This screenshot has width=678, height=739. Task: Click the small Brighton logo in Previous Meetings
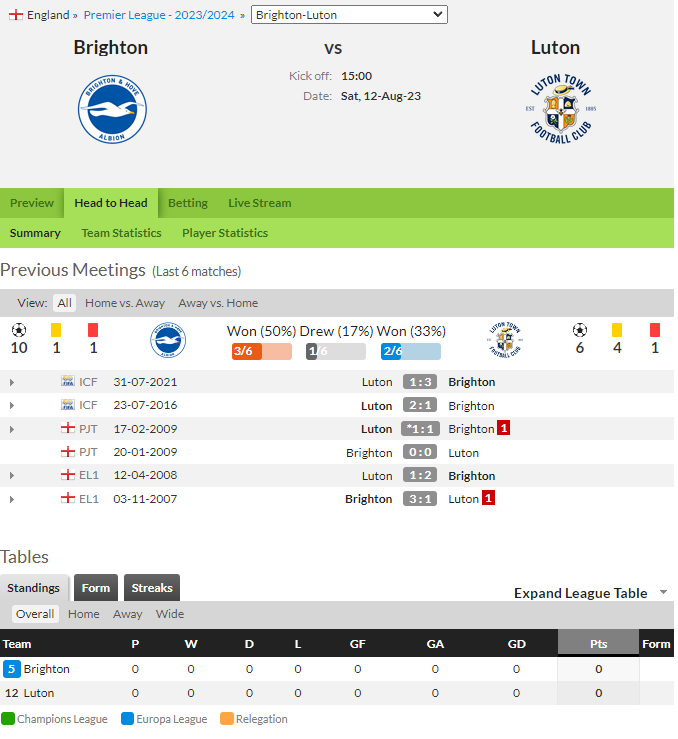[168, 340]
